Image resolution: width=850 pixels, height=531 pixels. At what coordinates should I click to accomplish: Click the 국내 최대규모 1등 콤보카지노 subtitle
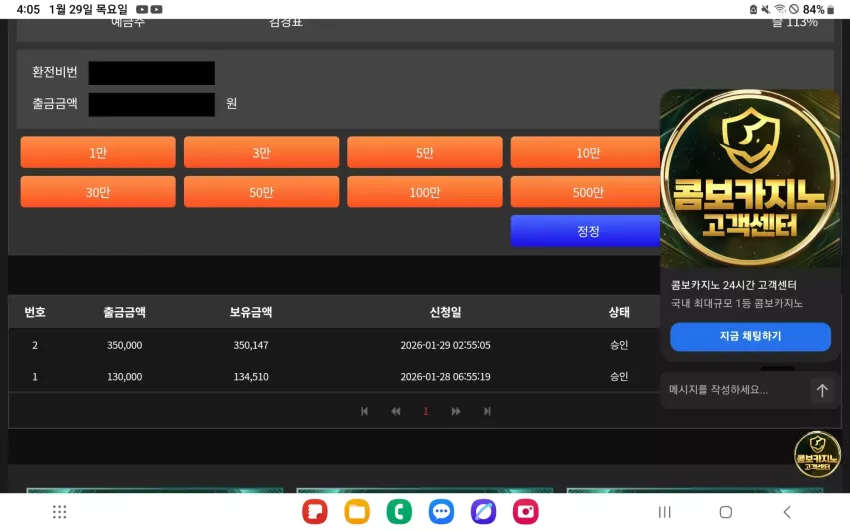click(x=737, y=303)
